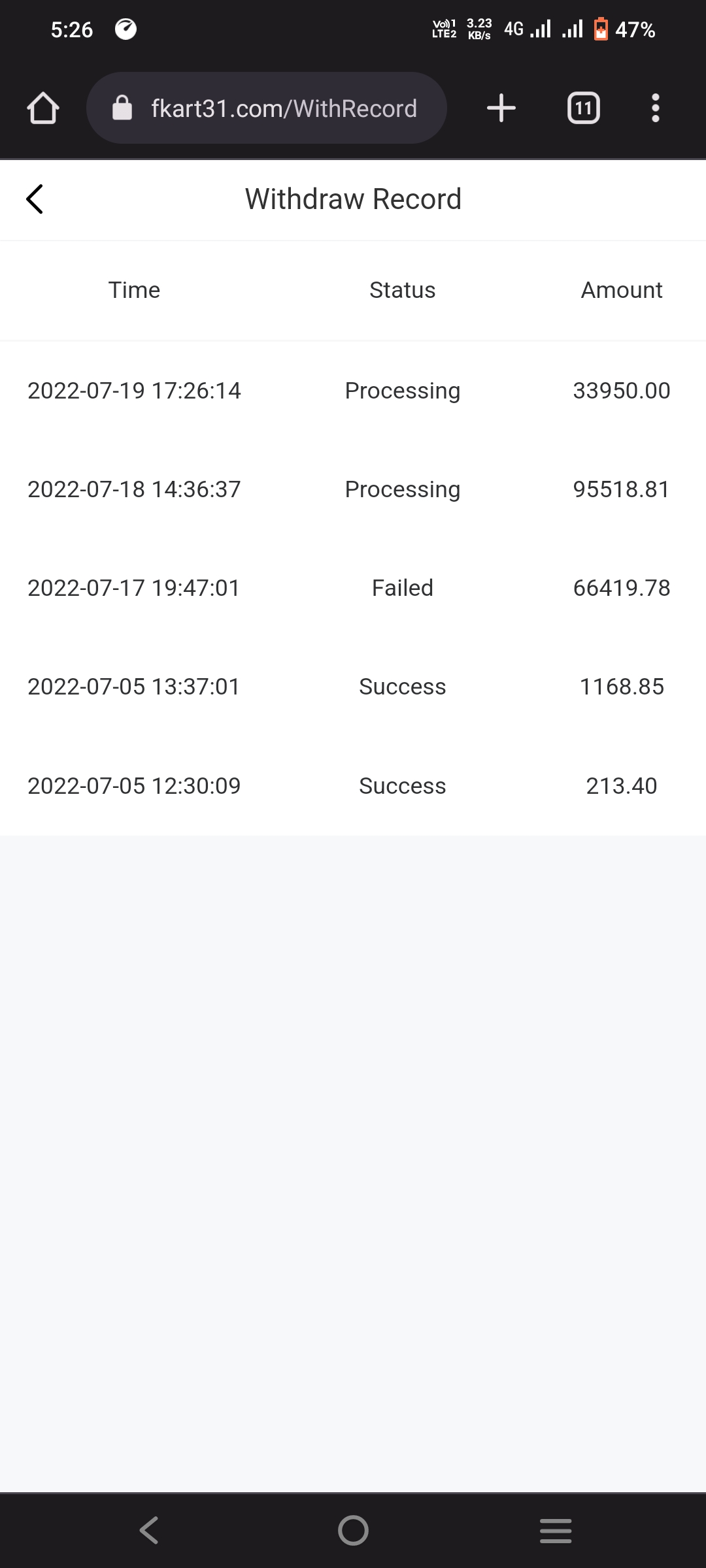Tap the 2022-07-05 13:37:01 timestamp
The height and width of the screenshot is (1568, 706).
pyautogui.click(x=134, y=687)
